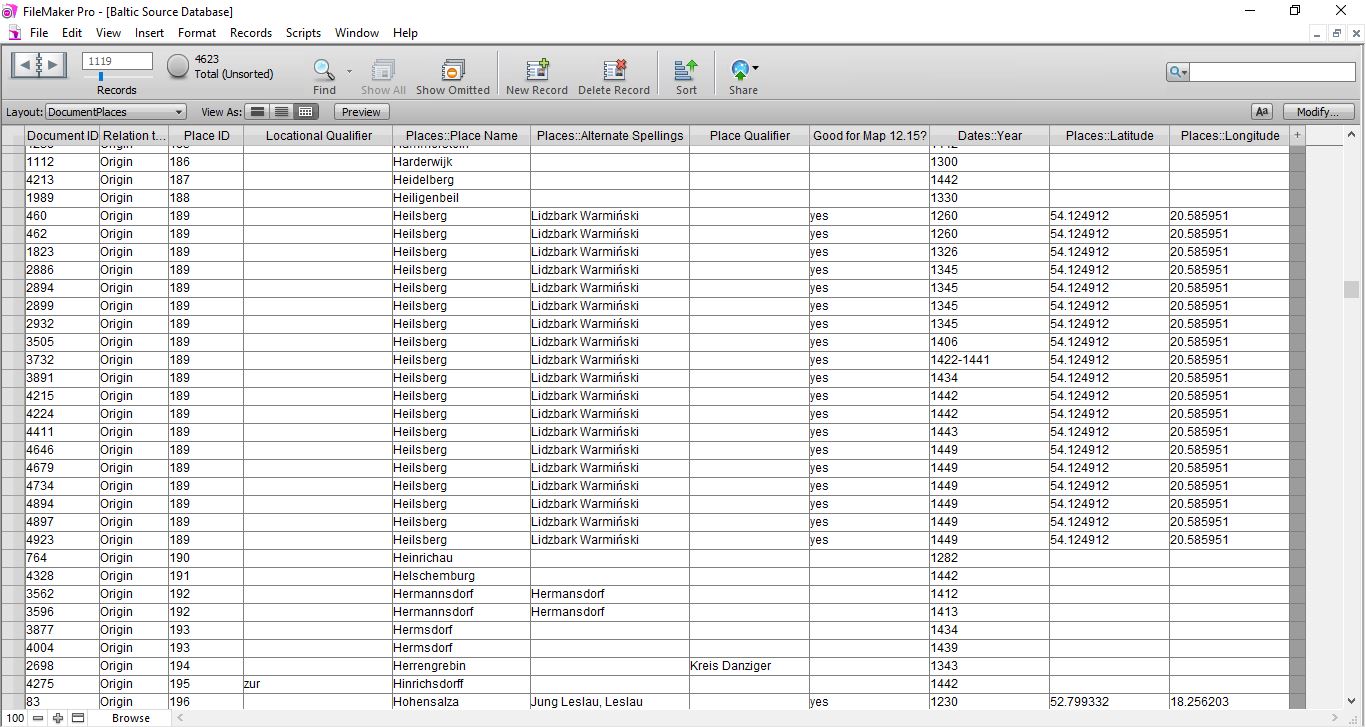The image size is (1366, 727).
Task: Click the formatting bar Aa button
Action: click(1262, 112)
